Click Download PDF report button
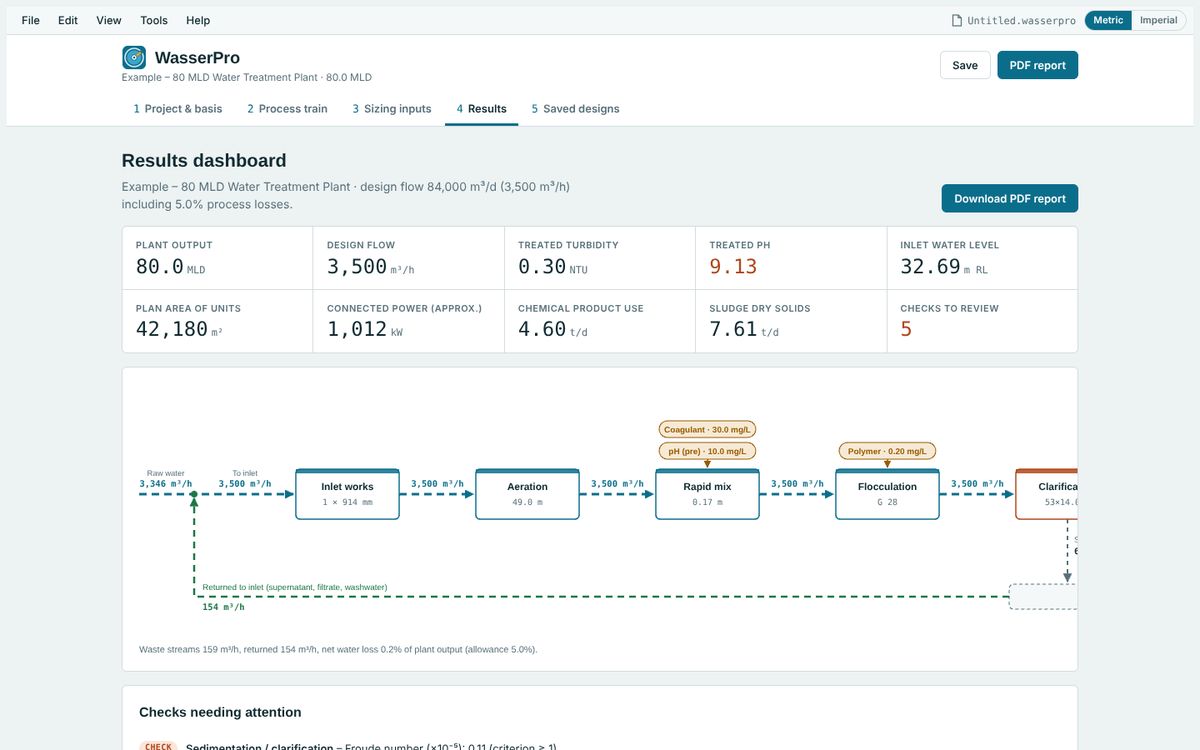The width and height of the screenshot is (1200, 750). click(x=1010, y=198)
